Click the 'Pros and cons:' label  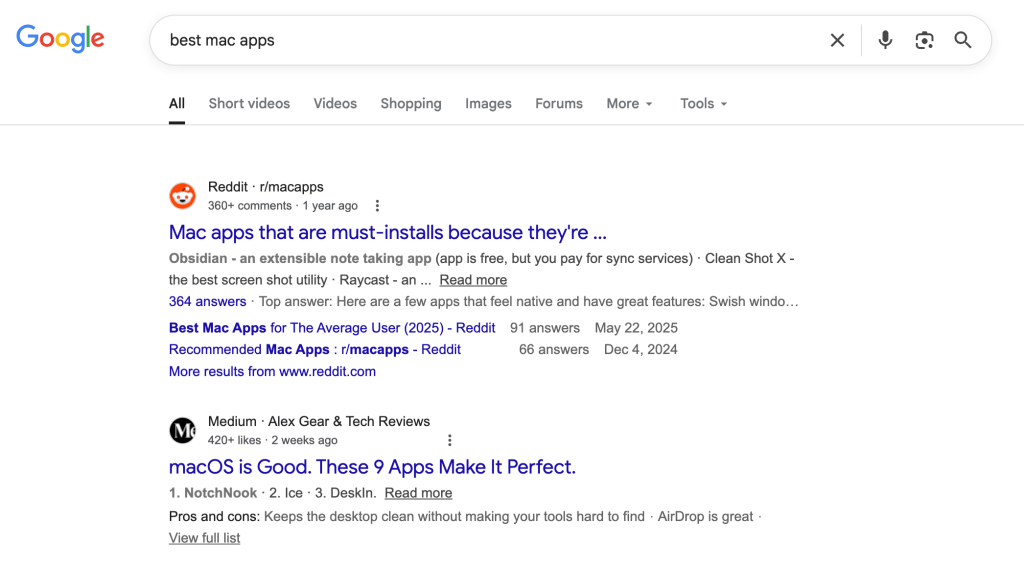tap(214, 517)
